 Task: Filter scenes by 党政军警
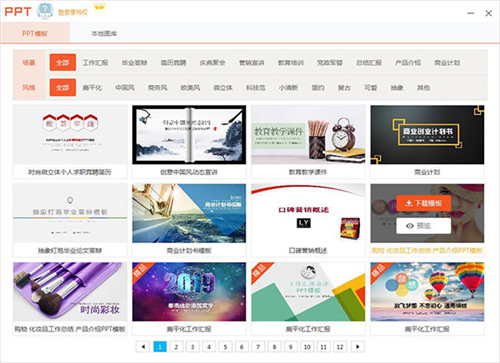(330, 63)
